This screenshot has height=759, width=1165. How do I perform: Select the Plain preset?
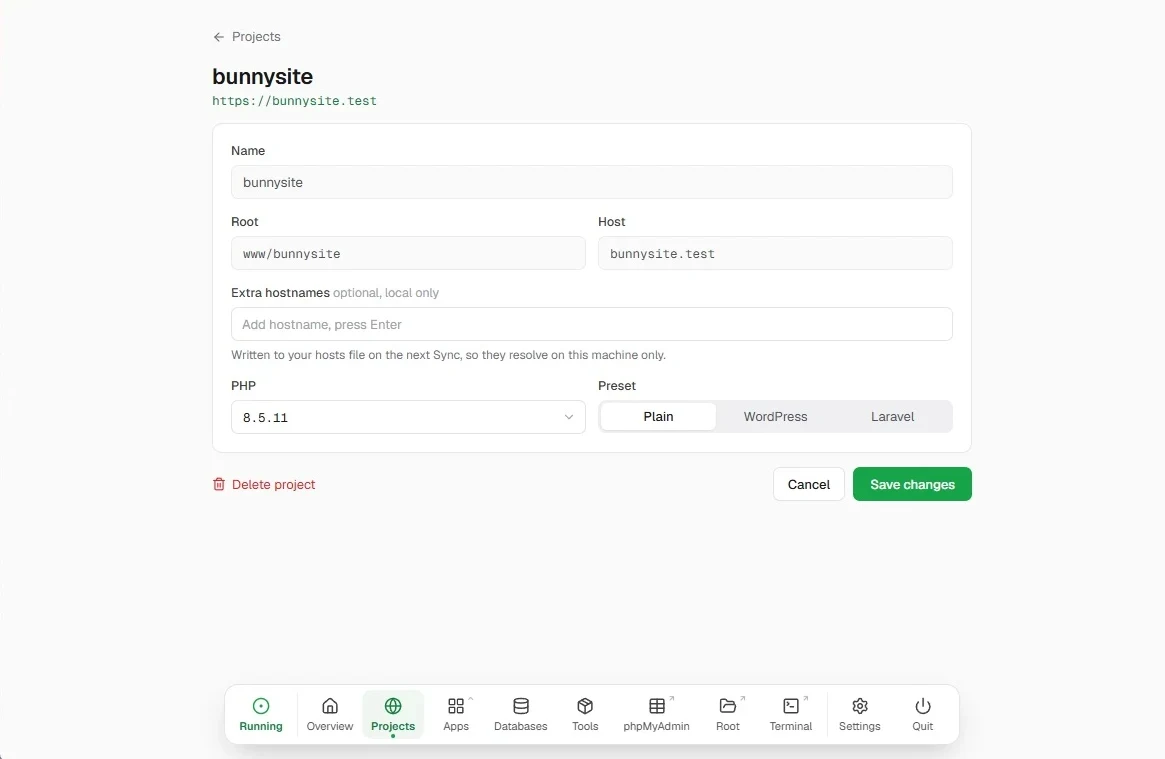pos(658,417)
